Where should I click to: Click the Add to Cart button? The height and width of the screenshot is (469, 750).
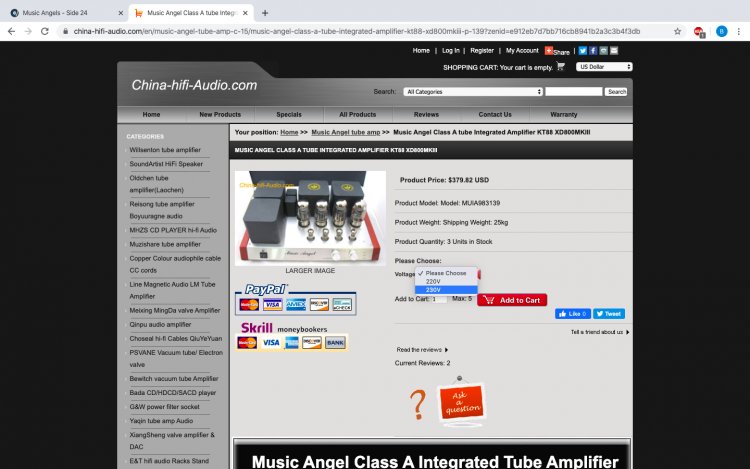click(512, 300)
